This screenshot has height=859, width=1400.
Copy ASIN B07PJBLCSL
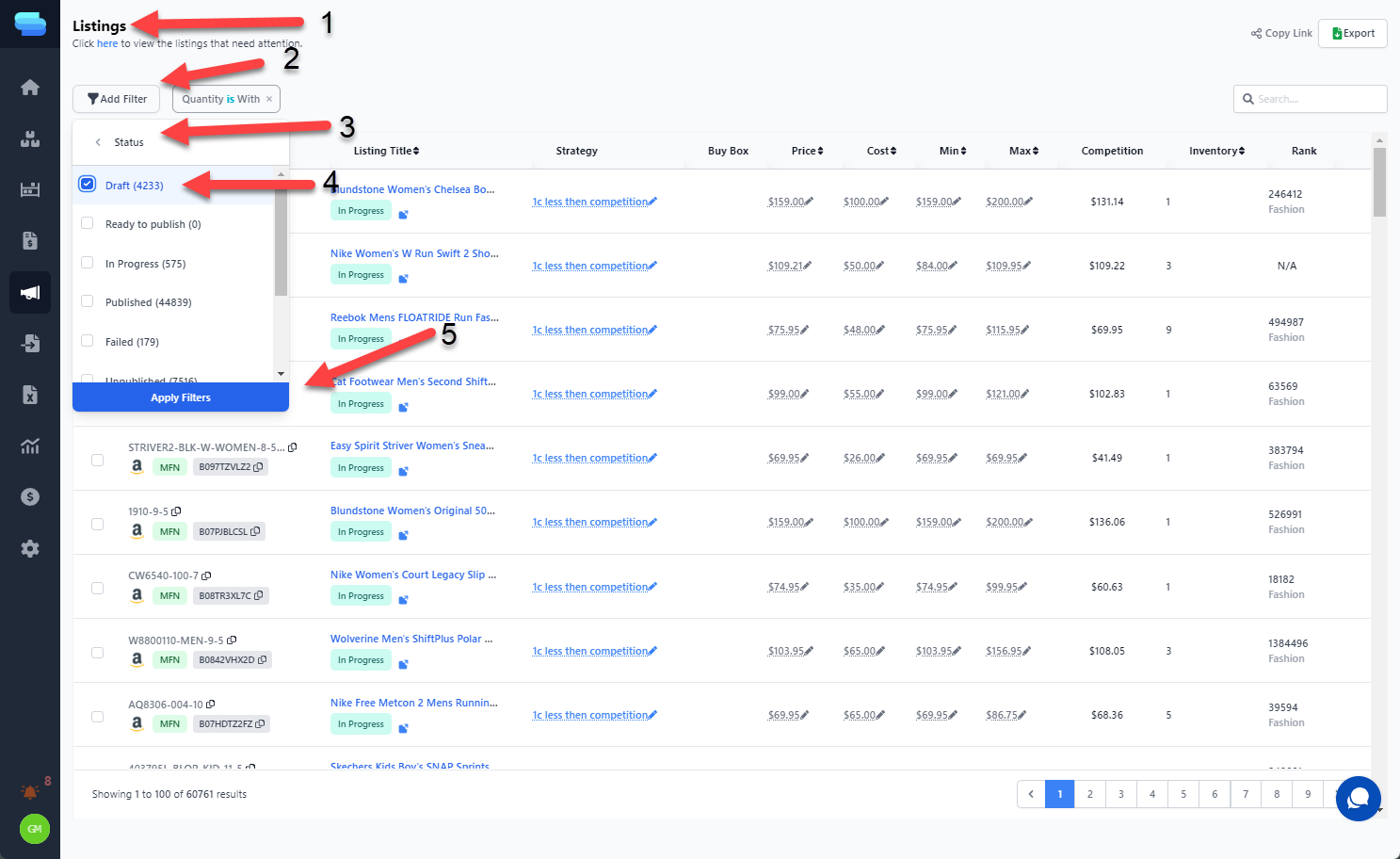pyautogui.click(x=255, y=531)
